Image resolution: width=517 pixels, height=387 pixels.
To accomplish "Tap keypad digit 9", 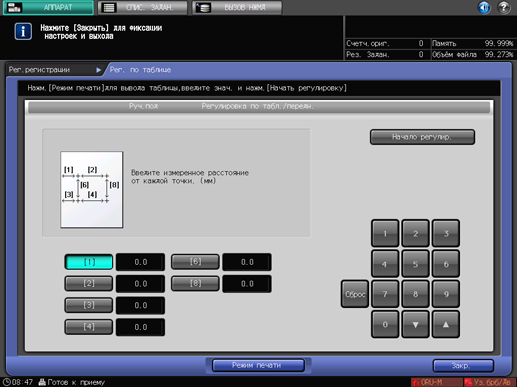I will tap(446, 294).
